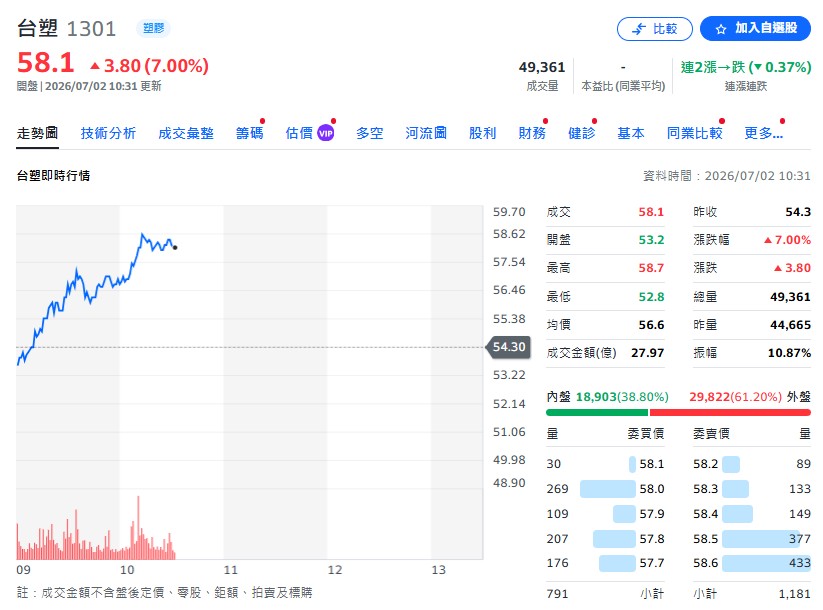Click the compare arrows icon in 比較 button
Viewport: 823px width, 610px height.
coord(638,29)
